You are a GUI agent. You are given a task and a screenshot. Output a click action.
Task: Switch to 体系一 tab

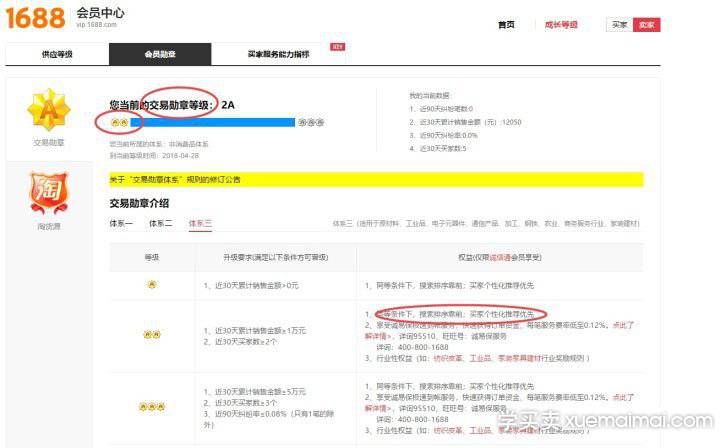tap(121, 223)
